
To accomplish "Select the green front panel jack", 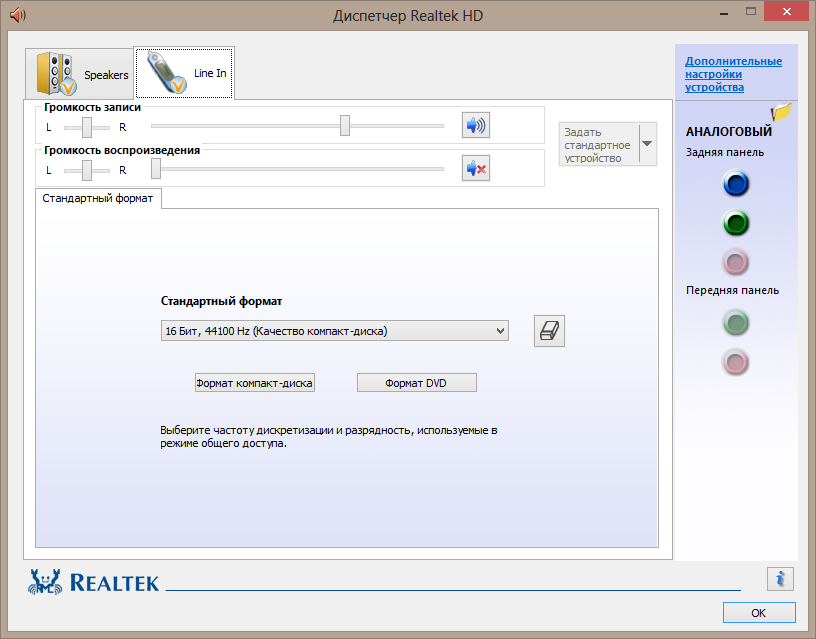I will (x=736, y=323).
